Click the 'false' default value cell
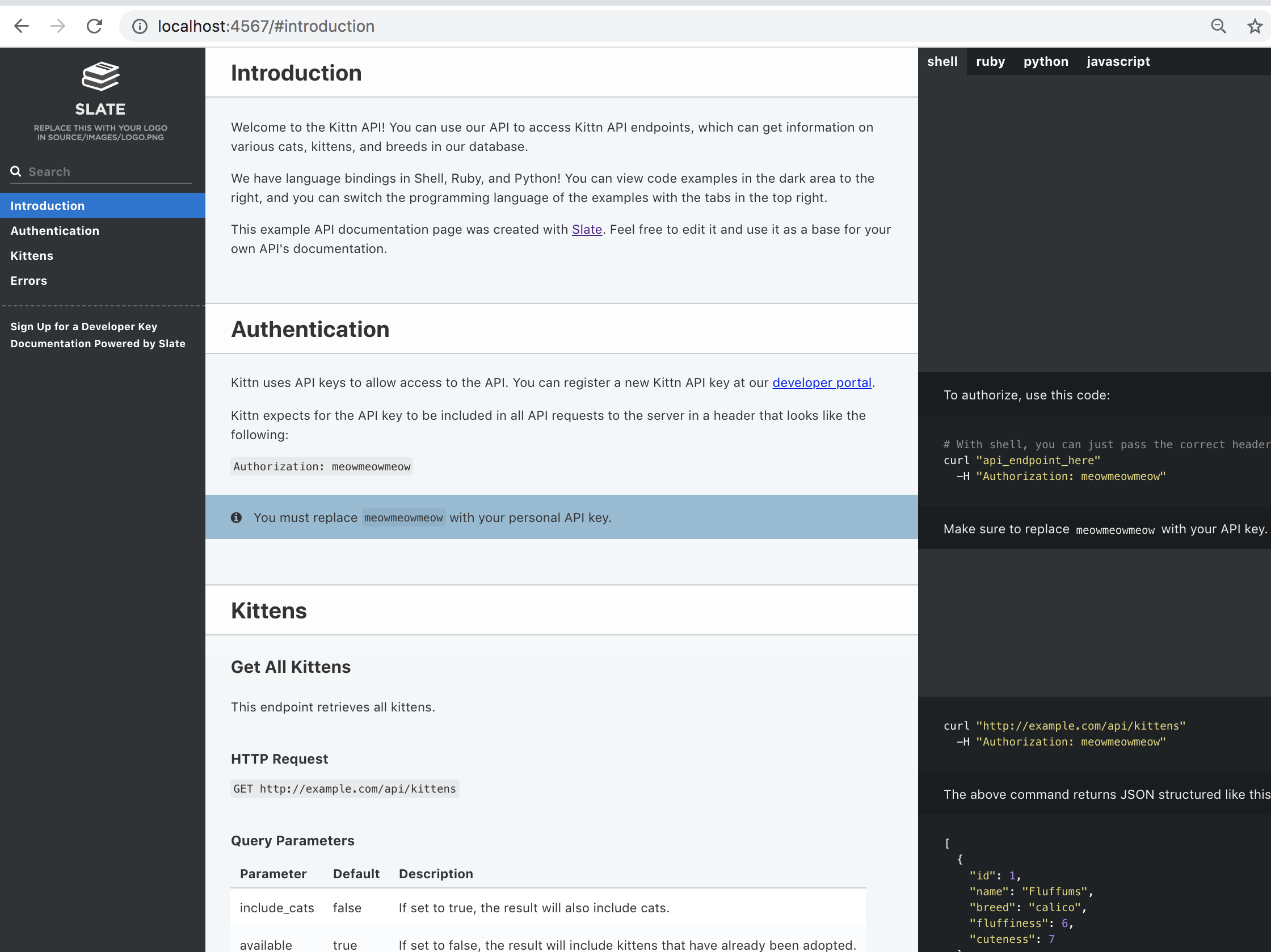 click(347, 908)
